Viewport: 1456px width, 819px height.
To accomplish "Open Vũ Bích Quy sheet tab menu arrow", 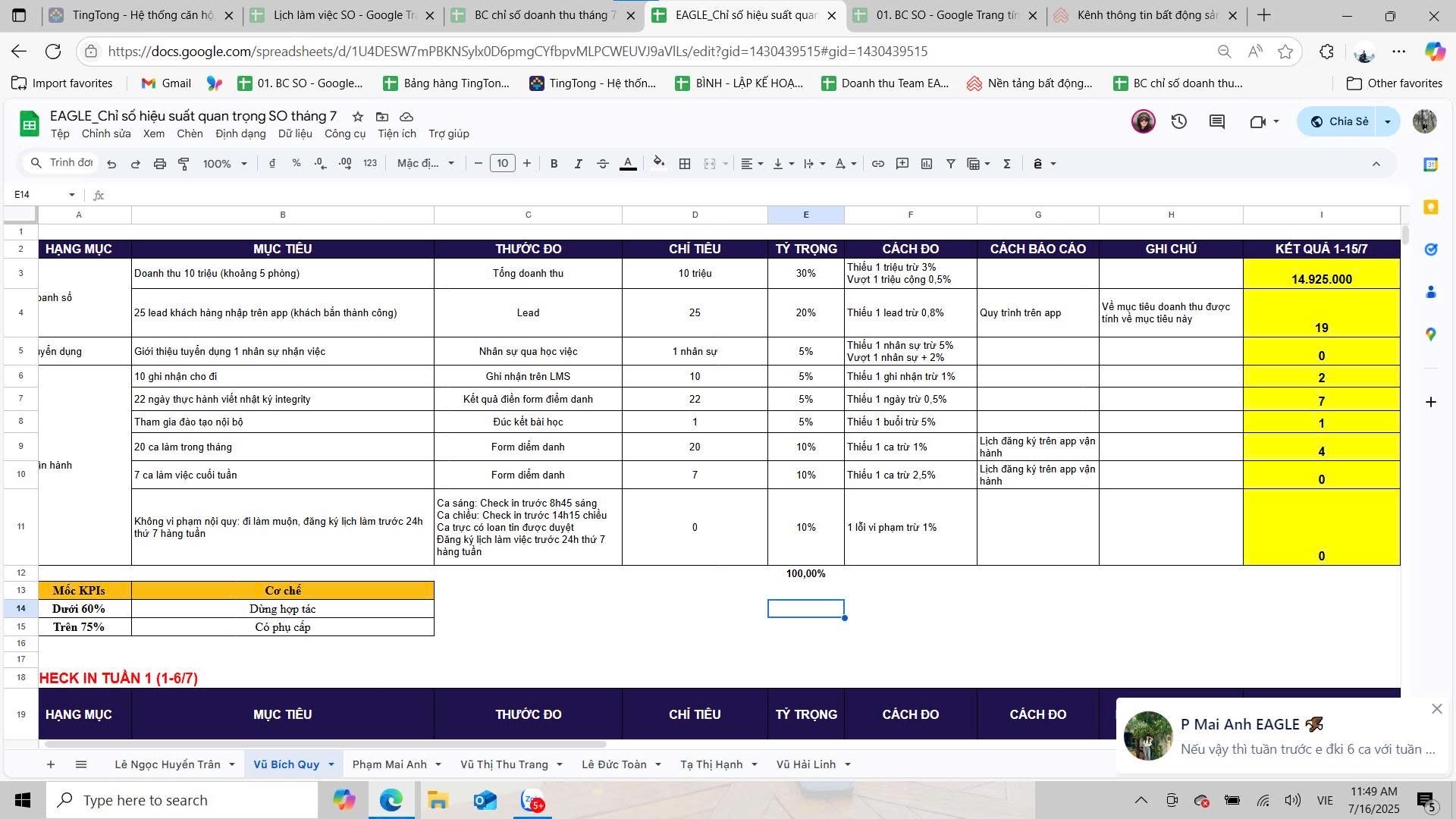I will click(x=331, y=764).
